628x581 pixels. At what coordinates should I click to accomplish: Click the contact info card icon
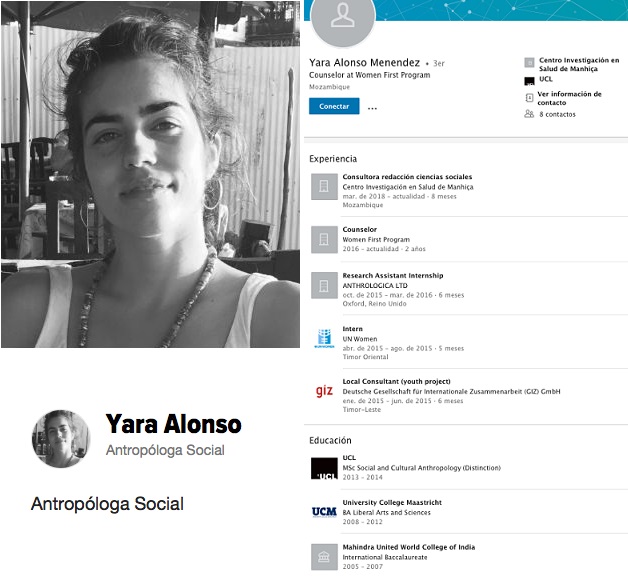coord(529,97)
